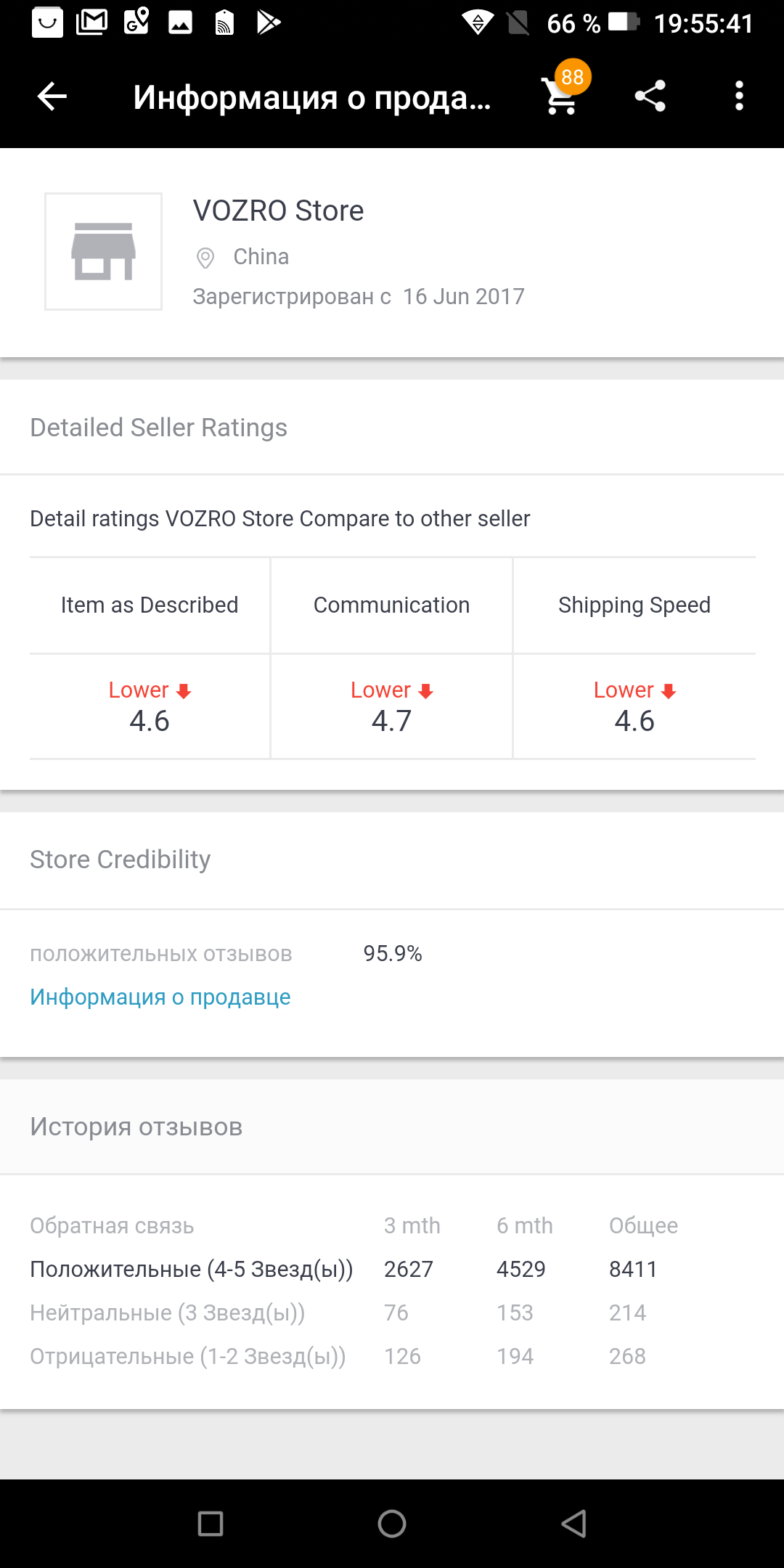Tap the back arrow in header
Image resolution: width=784 pixels, height=1568 pixels.
coord(52,96)
